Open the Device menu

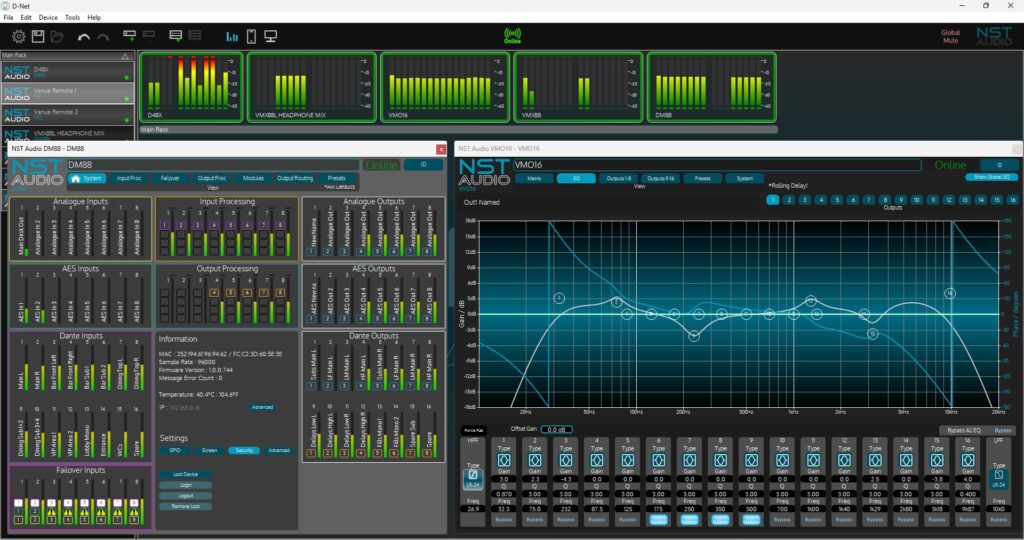(x=48, y=18)
